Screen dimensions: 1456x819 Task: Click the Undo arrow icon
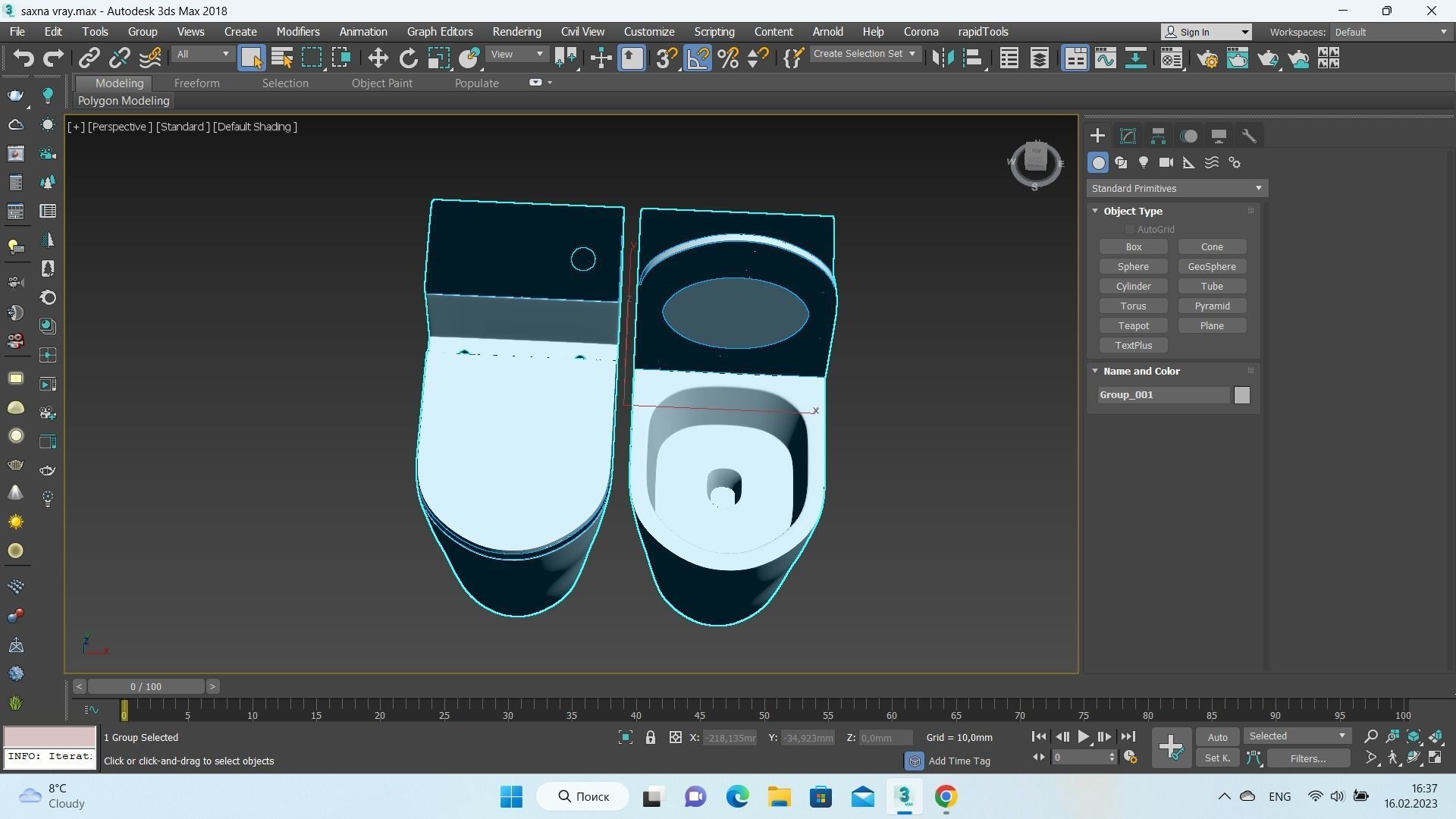point(24,58)
